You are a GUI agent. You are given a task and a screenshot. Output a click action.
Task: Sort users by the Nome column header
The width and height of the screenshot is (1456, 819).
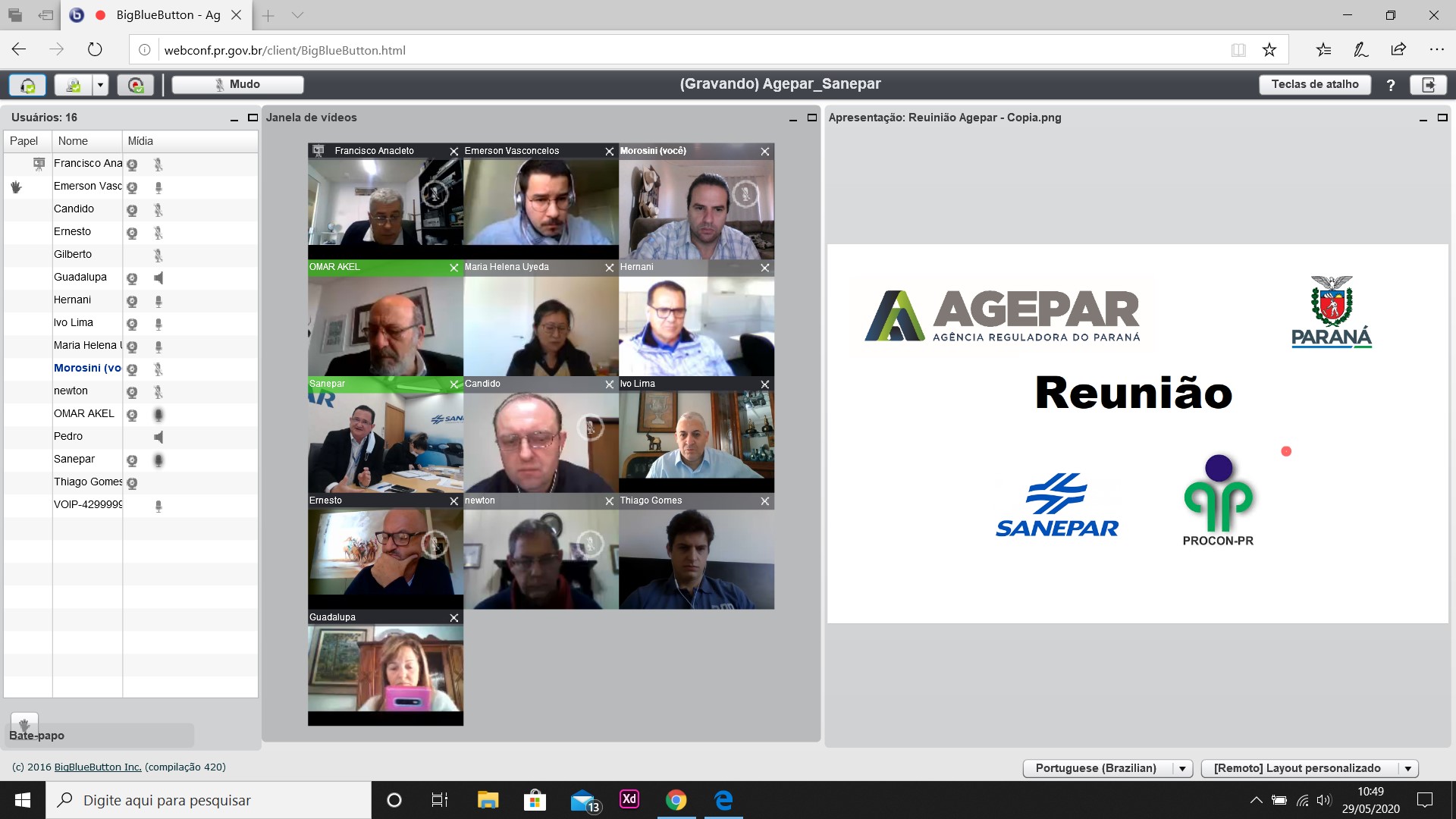point(87,141)
